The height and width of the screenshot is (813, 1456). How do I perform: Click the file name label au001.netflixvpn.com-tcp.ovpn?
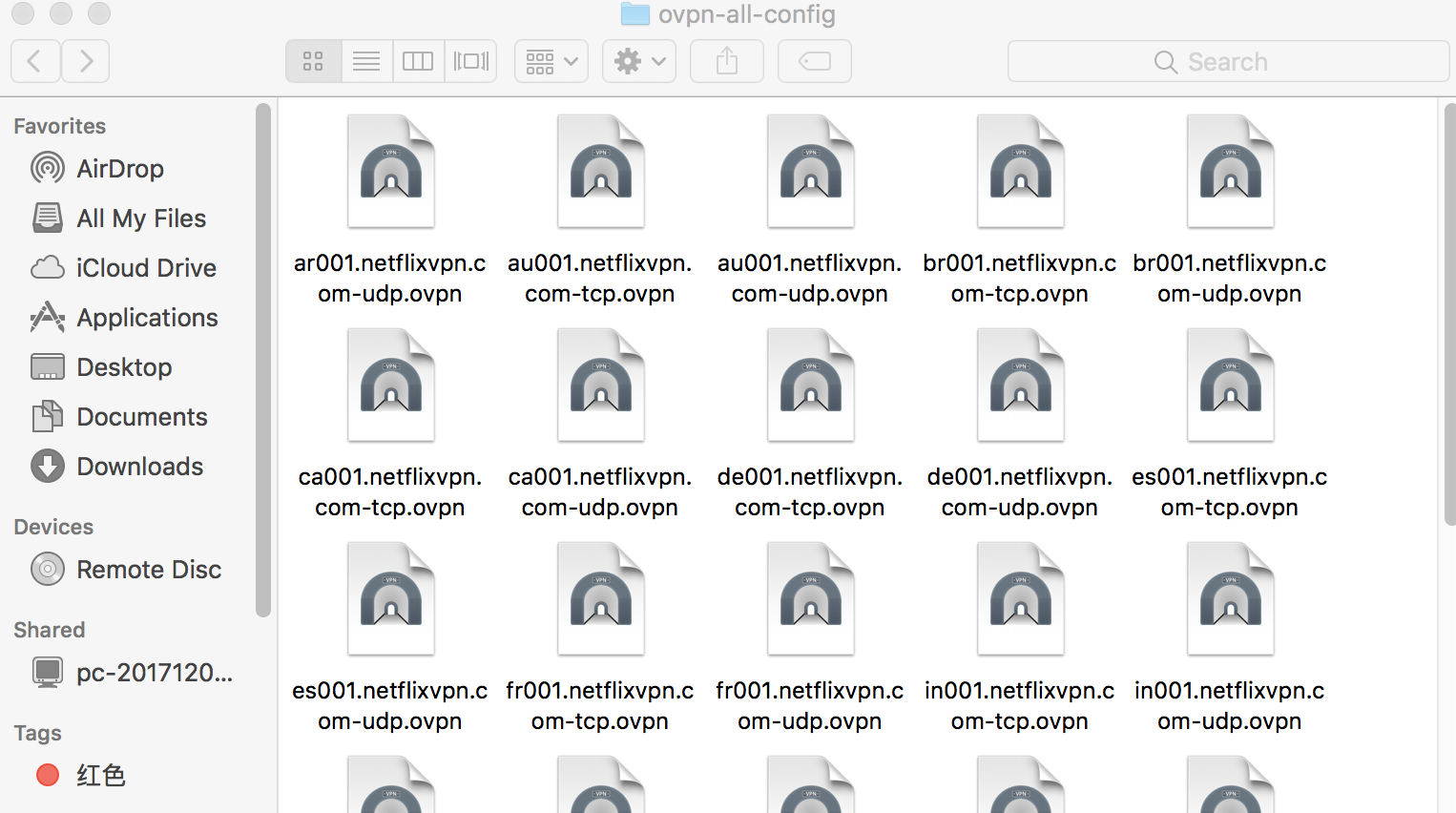(x=600, y=279)
